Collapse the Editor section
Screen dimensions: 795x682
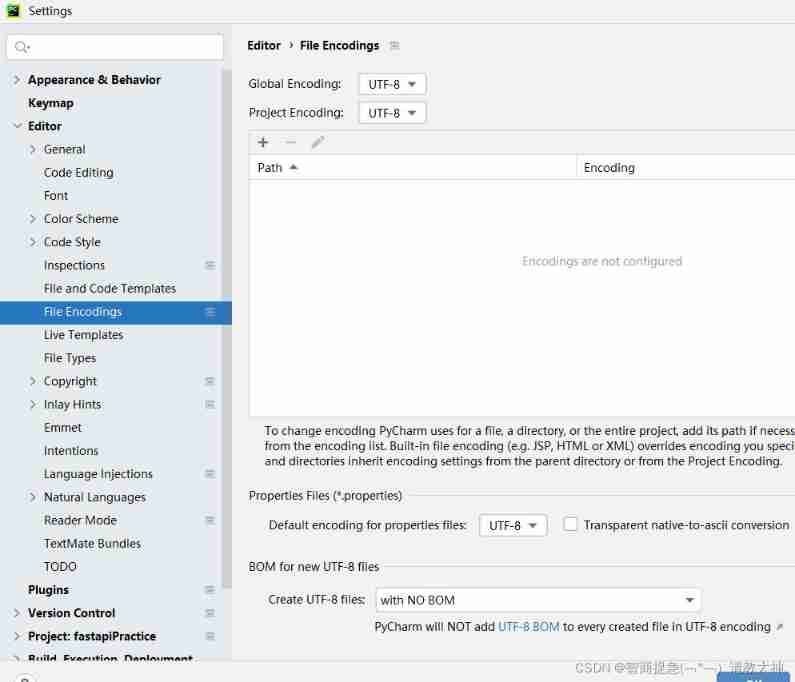18,126
